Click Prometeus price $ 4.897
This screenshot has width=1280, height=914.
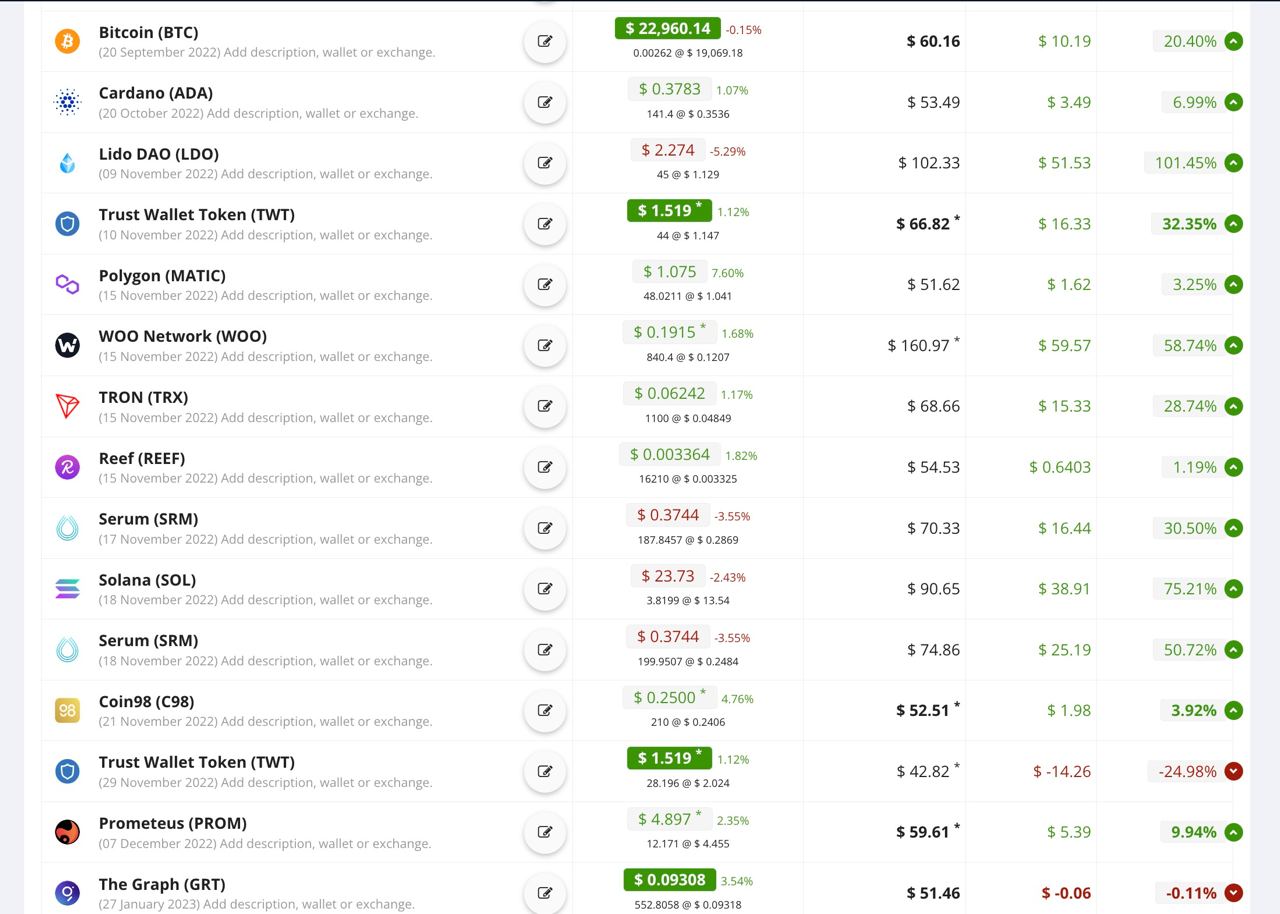[670, 819]
